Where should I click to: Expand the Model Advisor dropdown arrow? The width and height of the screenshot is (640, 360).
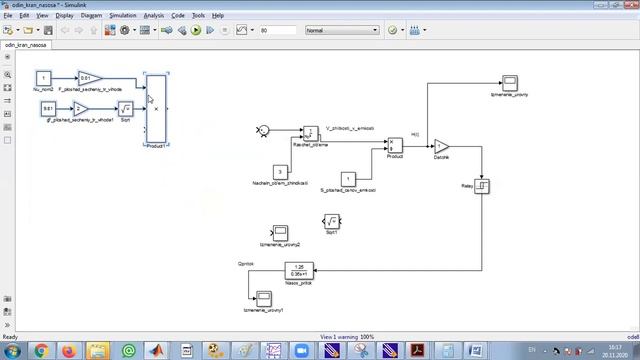(402, 30)
